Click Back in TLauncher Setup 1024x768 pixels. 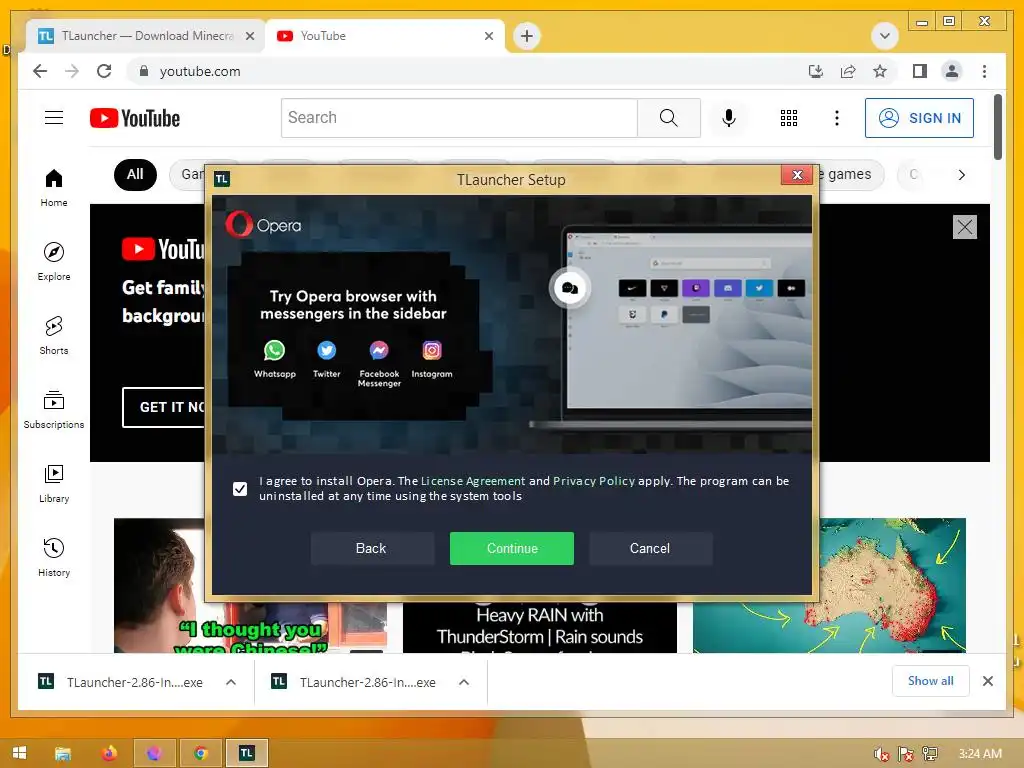[371, 548]
